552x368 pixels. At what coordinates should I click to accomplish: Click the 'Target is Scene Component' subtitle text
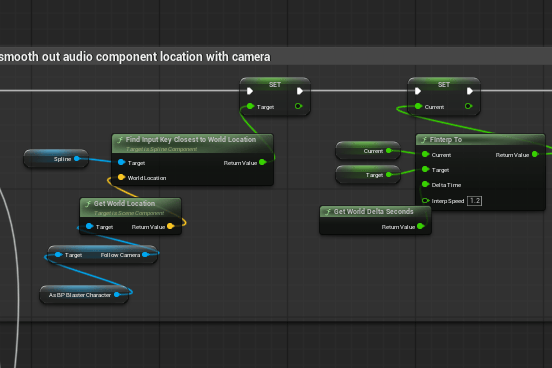pyautogui.click(x=129, y=213)
